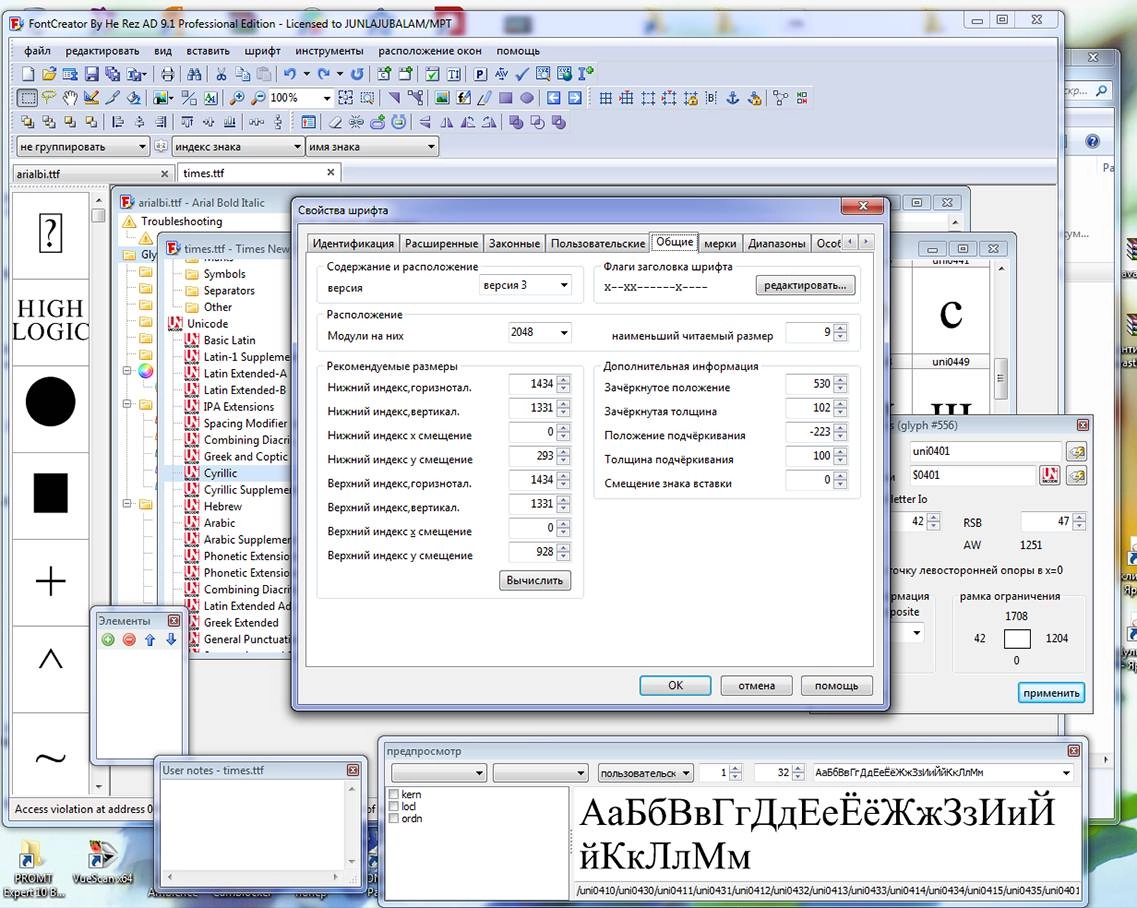Click the VueScan x64 desktop shortcut
1137x908 pixels.
102,863
